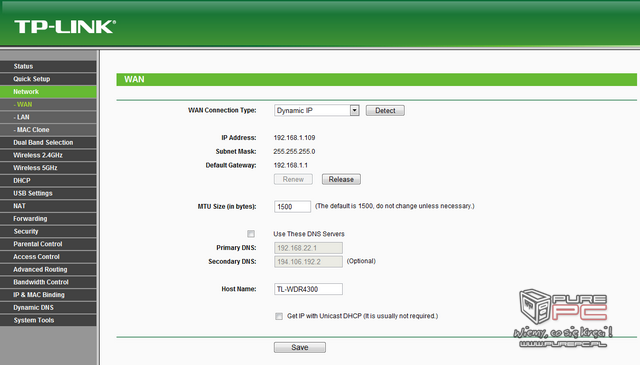
Task: Open Wireless 5GHz settings
Action: pyautogui.click(x=48, y=167)
